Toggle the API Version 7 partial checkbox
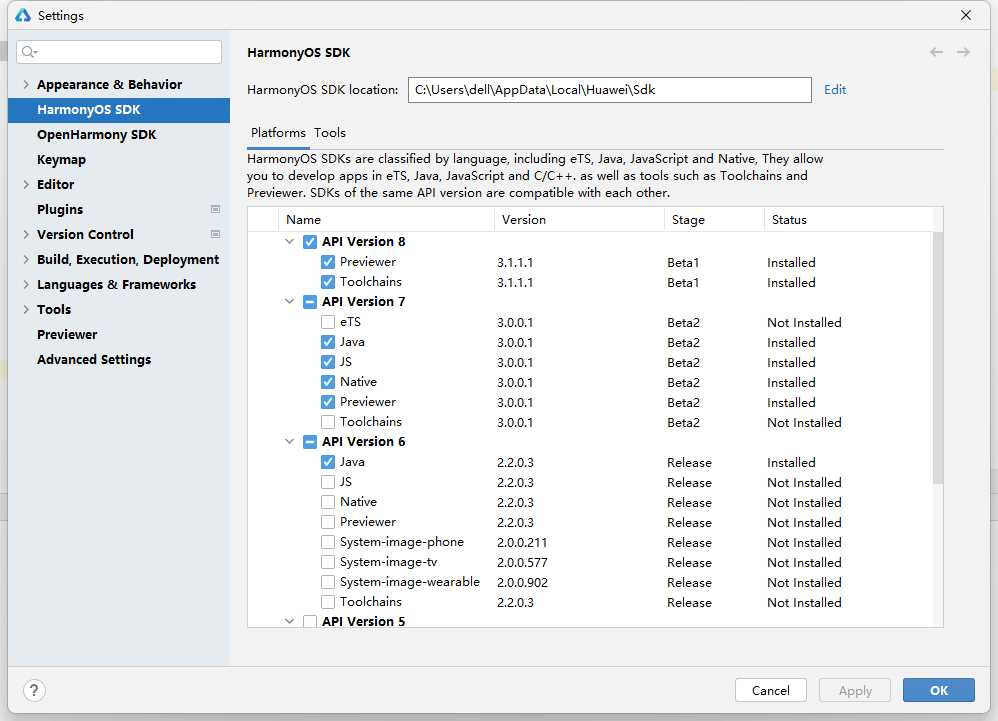The image size is (998, 721). [x=310, y=302]
